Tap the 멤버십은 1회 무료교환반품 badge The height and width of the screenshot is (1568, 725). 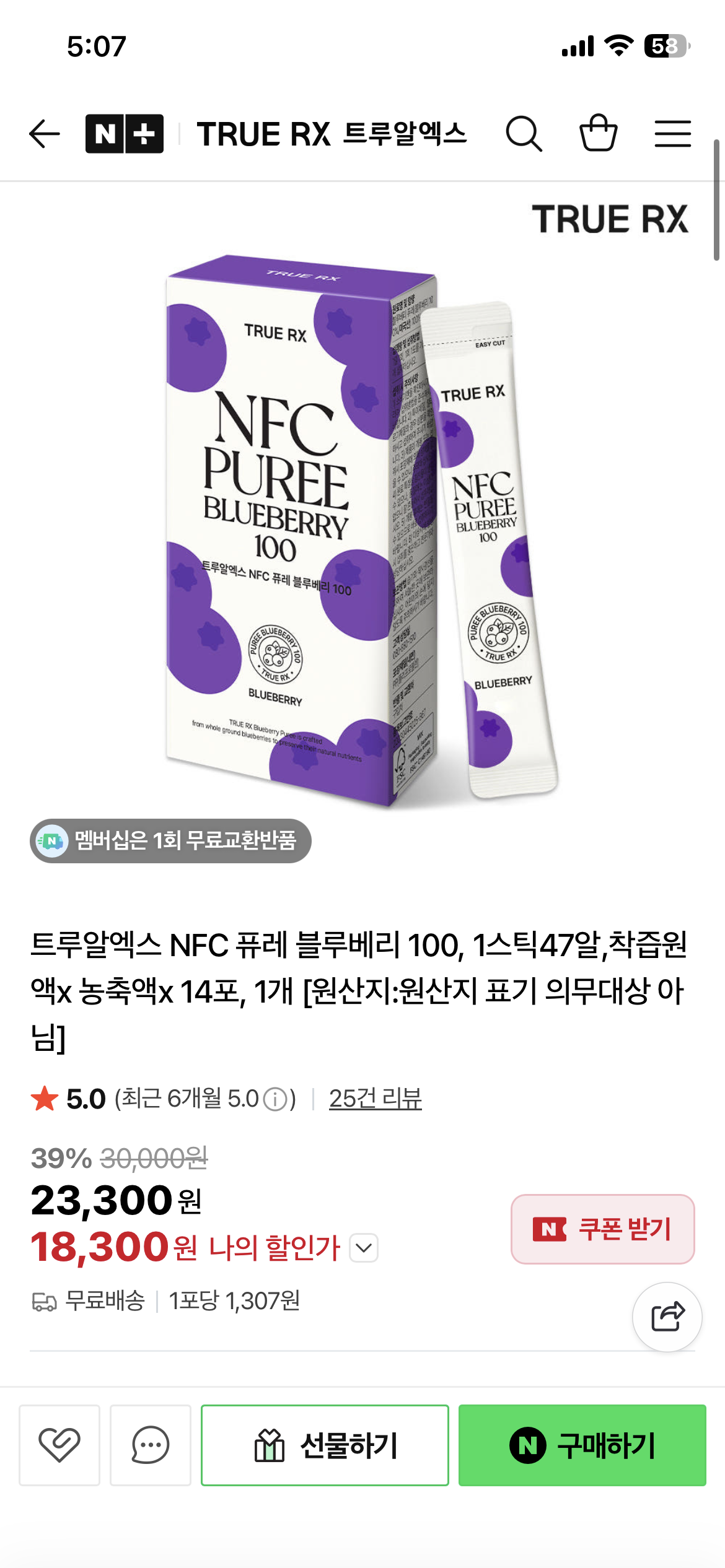[170, 841]
